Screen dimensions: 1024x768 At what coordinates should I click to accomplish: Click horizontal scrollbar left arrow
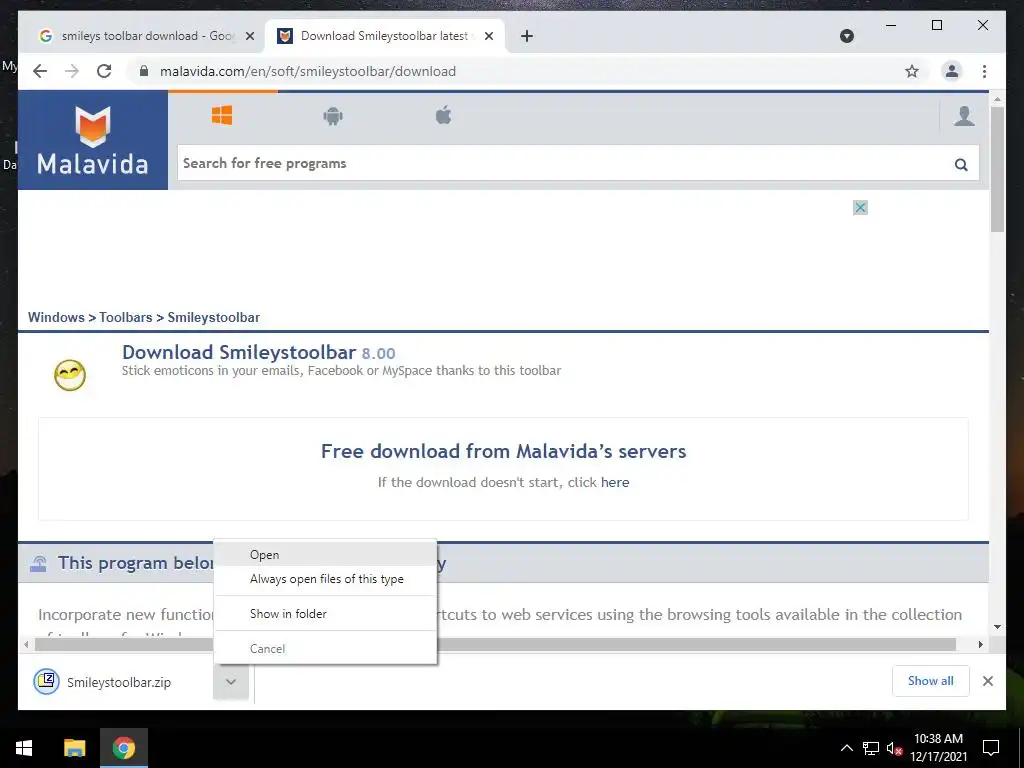(x=26, y=645)
